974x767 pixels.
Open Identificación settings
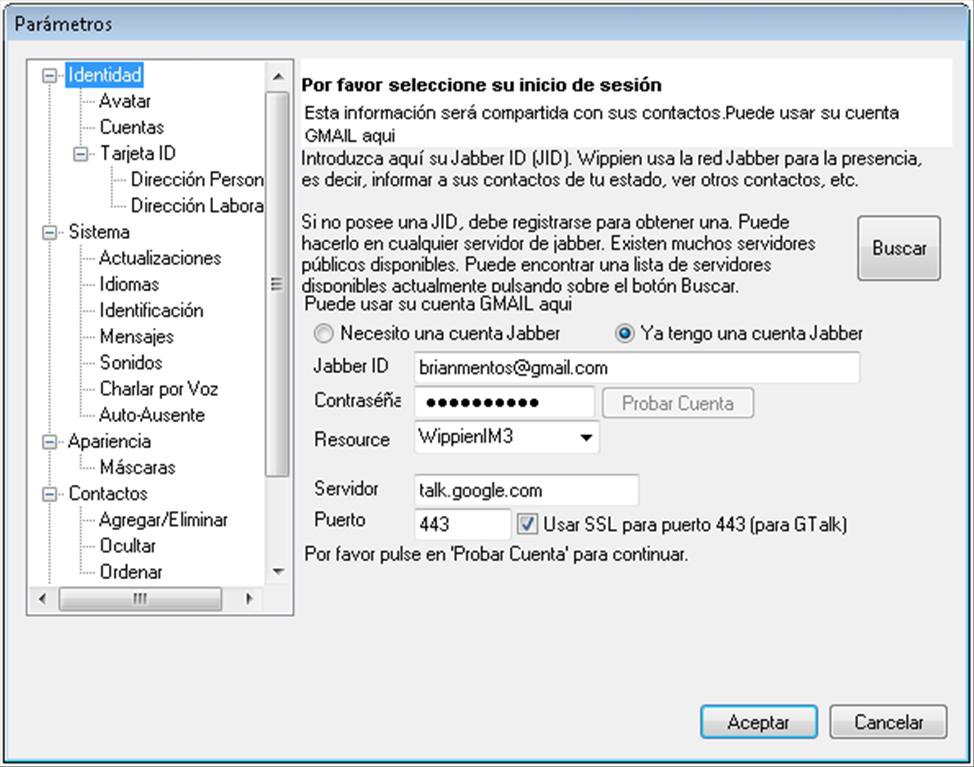[x=152, y=311]
